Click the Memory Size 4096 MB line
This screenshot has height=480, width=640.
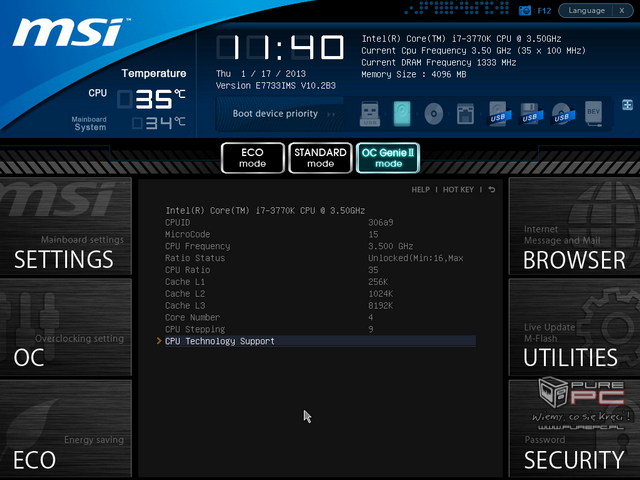(x=413, y=74)
